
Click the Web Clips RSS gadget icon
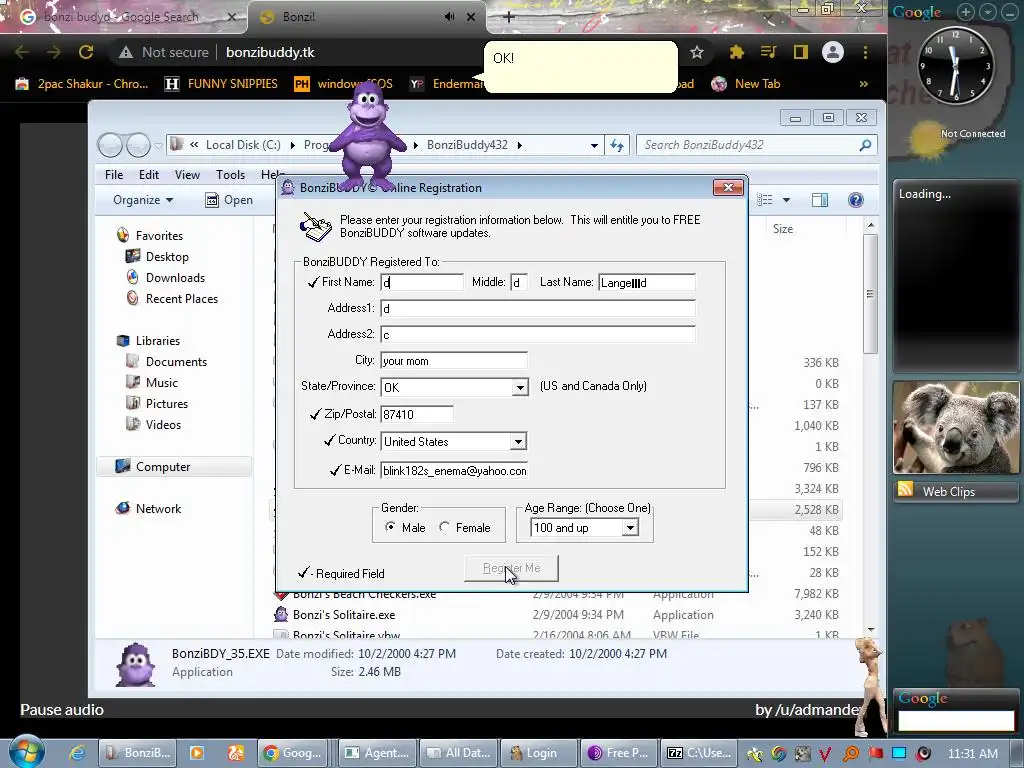905,490
